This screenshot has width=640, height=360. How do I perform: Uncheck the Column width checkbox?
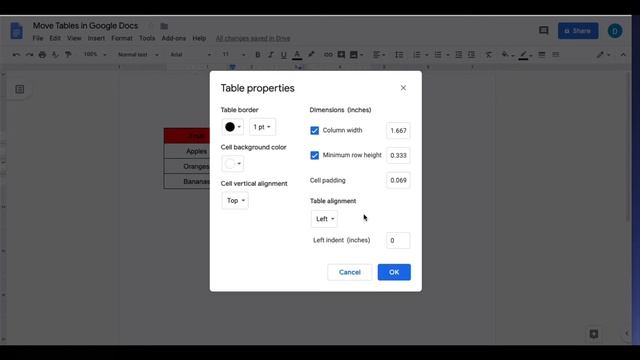click(314, 131)
